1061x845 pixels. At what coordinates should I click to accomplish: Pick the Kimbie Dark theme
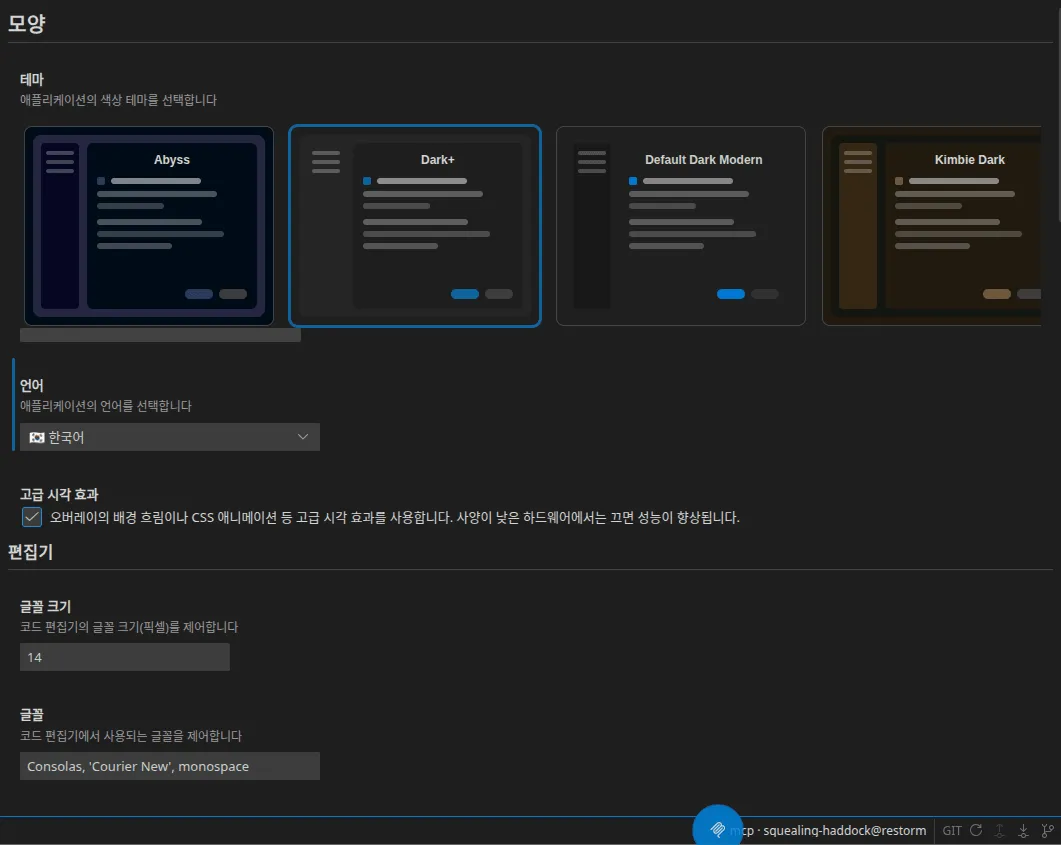pos(931,226)
